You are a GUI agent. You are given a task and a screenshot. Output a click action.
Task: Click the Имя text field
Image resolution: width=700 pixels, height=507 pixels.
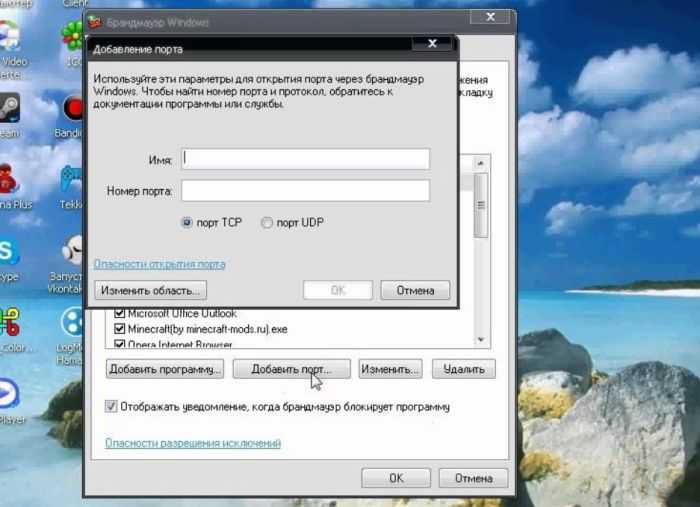pos(305,159)
